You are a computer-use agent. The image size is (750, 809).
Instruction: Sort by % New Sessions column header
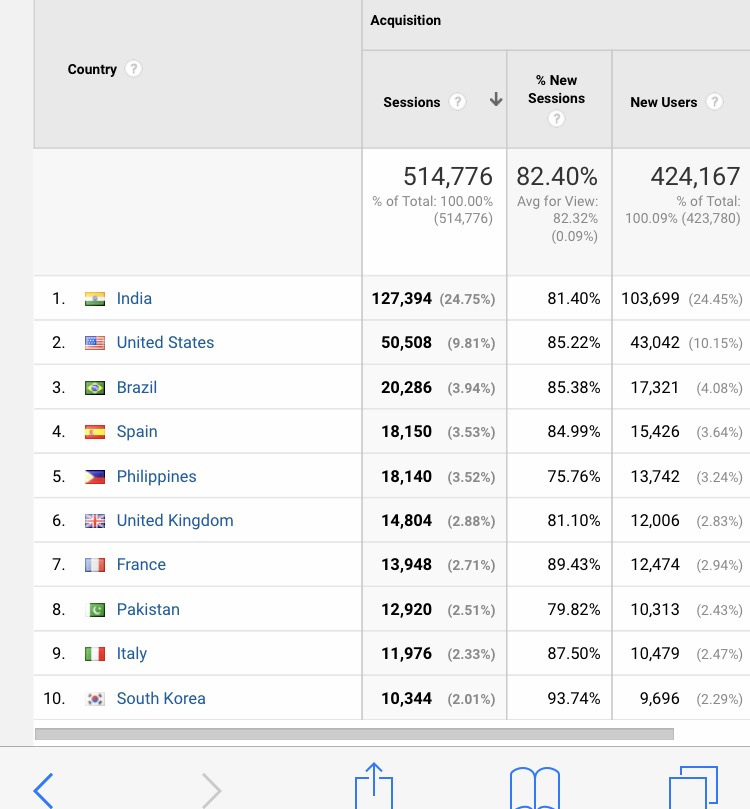(557, 89)
